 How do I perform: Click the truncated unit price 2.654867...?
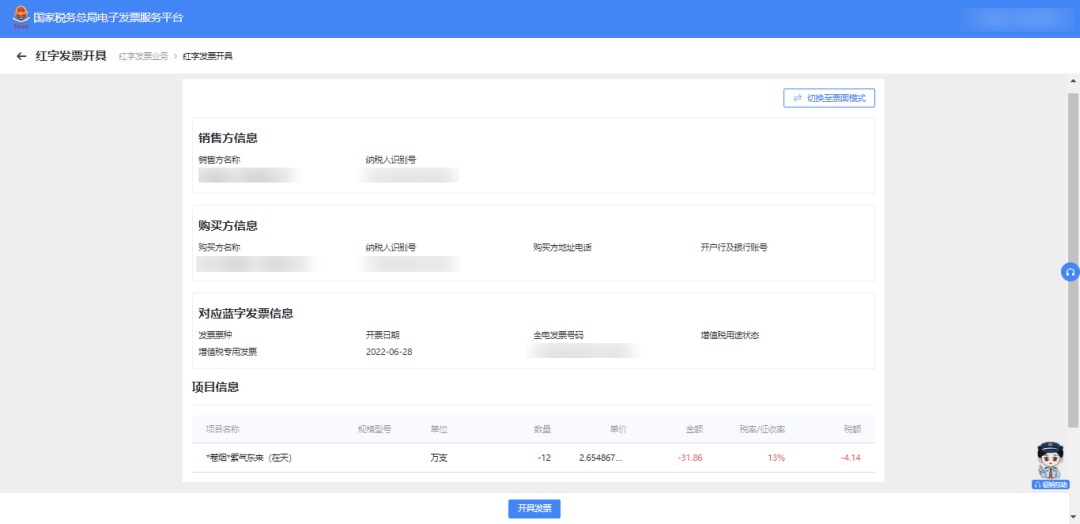[602, 458]
